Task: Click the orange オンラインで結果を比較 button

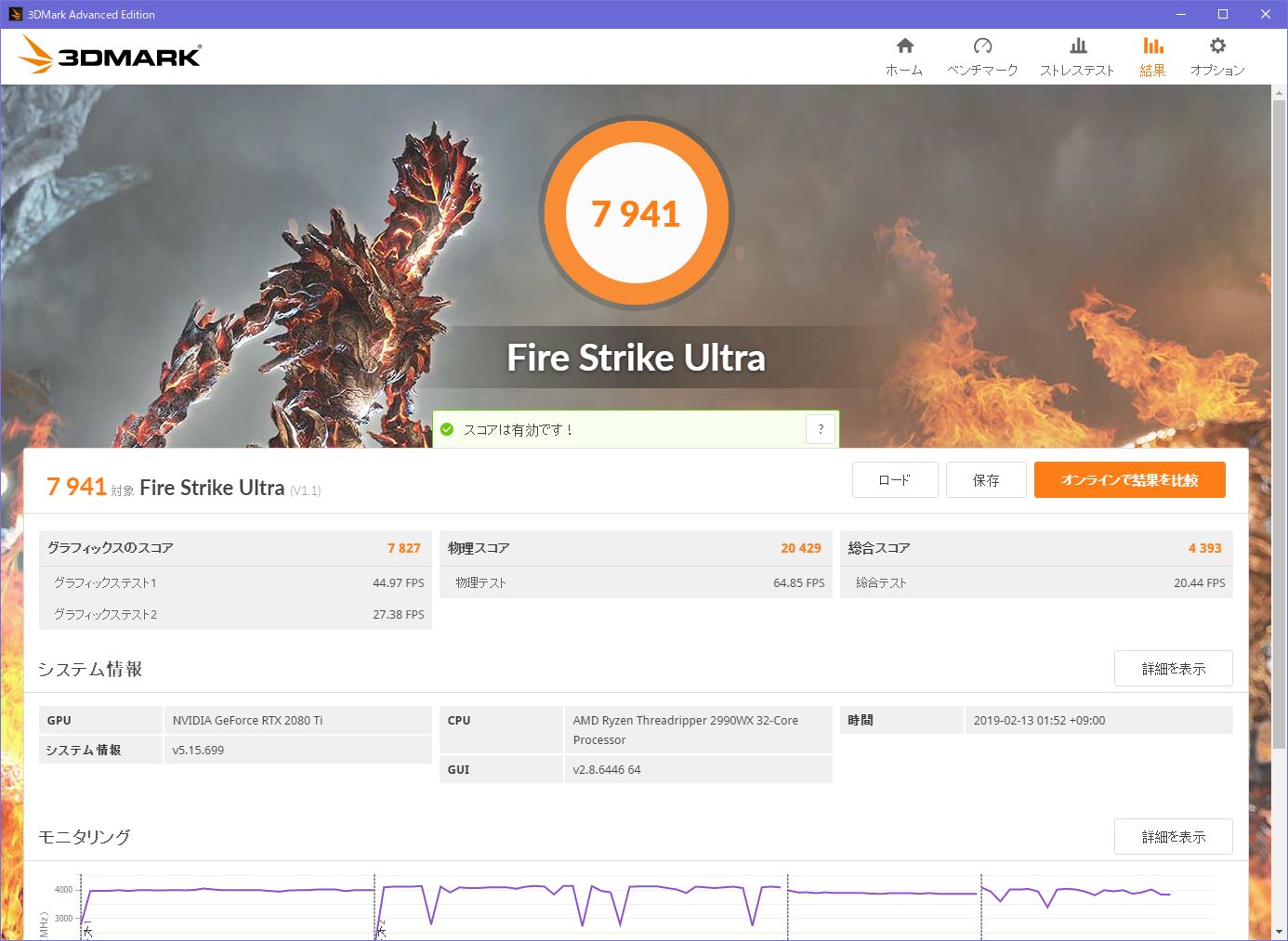Action: (x=1129, y=480)
